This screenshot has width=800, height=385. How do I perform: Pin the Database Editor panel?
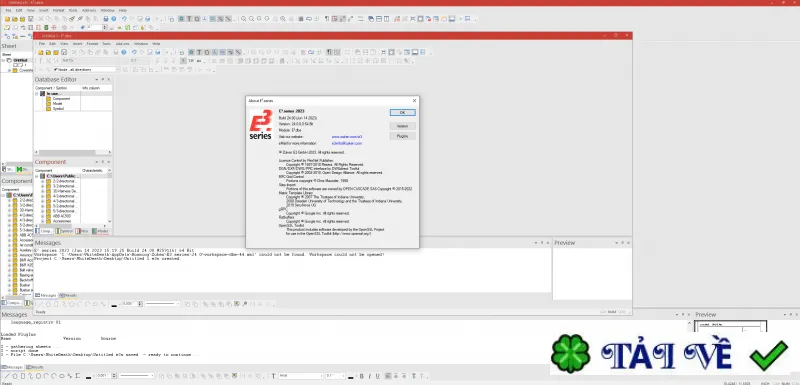pos(103,80)
